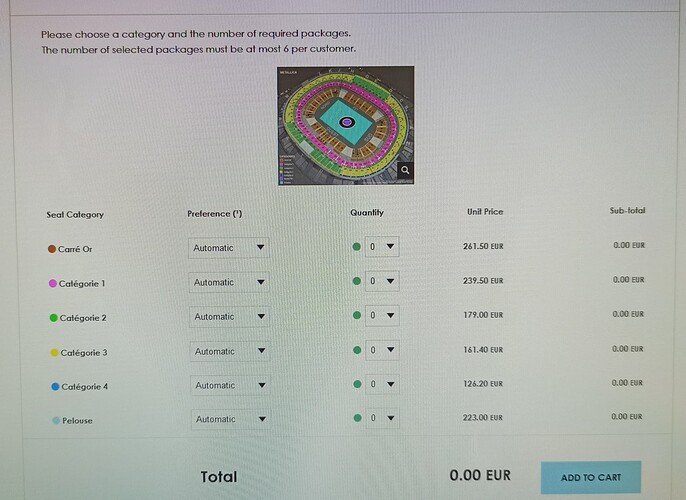686x500 pixels.
Task: Click the ADD TO CART button
Action: [x=591, y=477]
